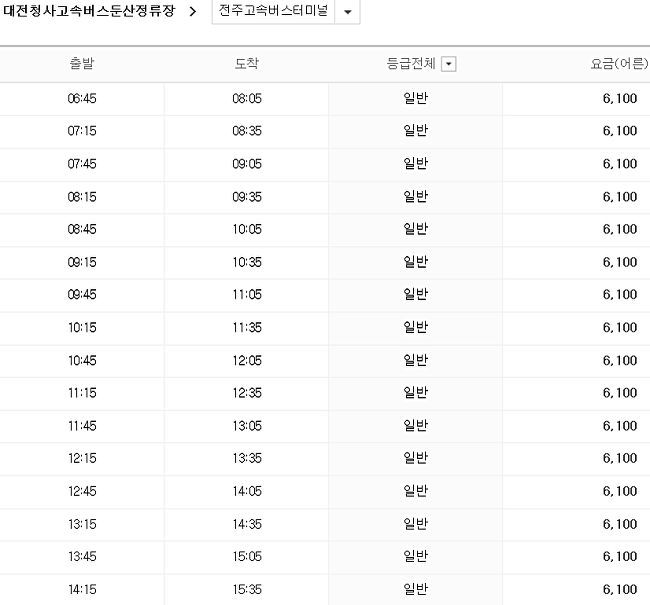Click the 대전청사고속버스둔산정류장 departure terminal name
650x605 pixels.
coord(89,11)
